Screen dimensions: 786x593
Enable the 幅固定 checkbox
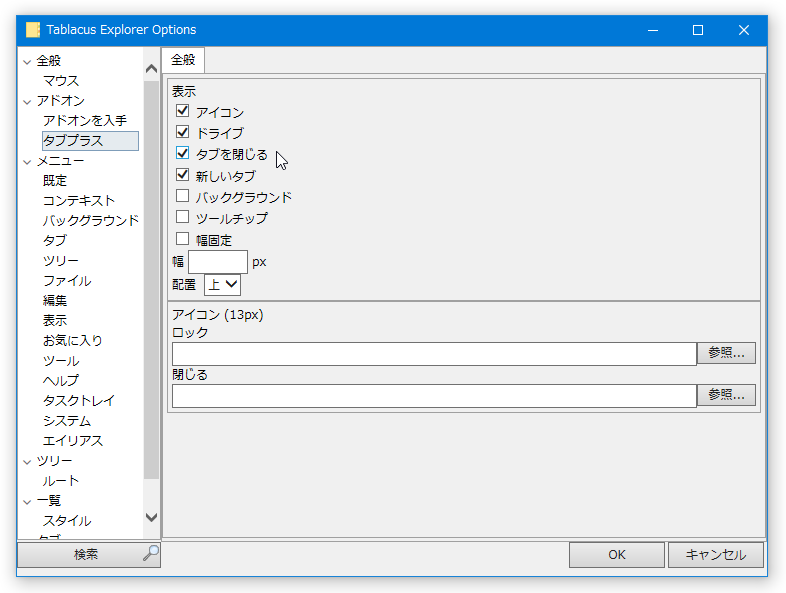tap(182, 239)
